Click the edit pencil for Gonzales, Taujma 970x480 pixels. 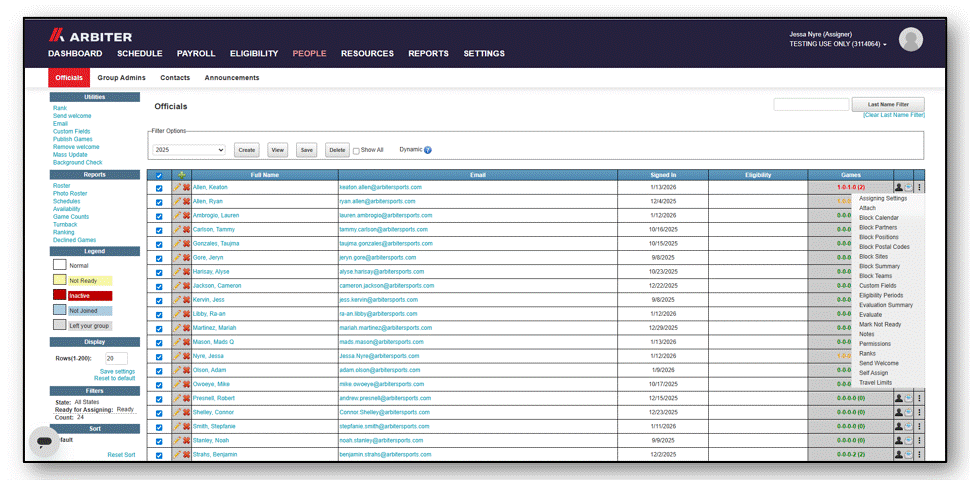pos(177,244)
